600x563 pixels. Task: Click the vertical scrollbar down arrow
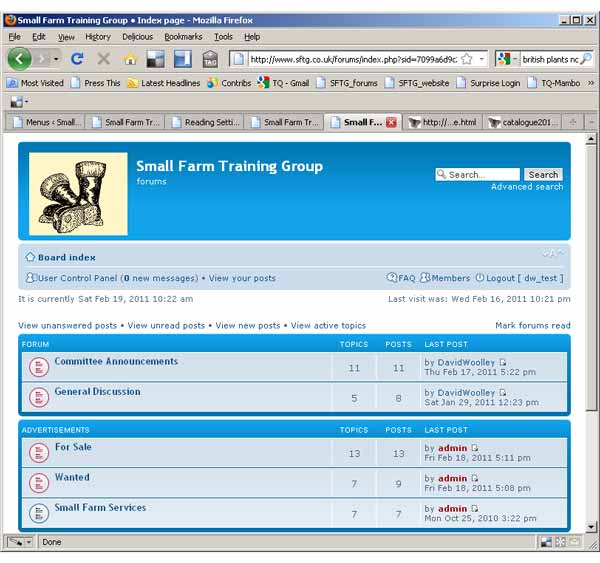click(x=590, y=525)
